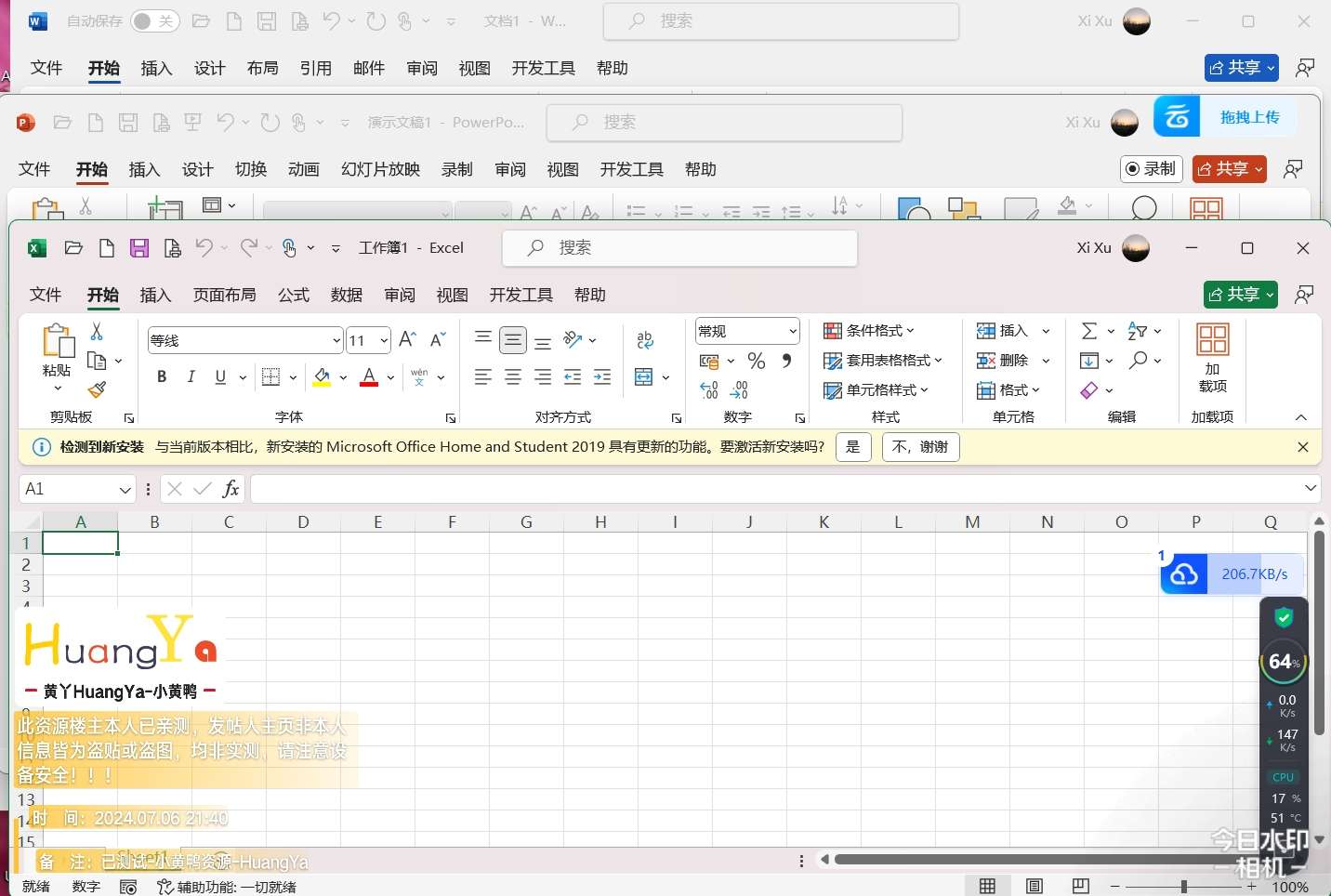Select top align in Excel ribbon
The width and height of the screenshot is (1331, 896).
483,339
